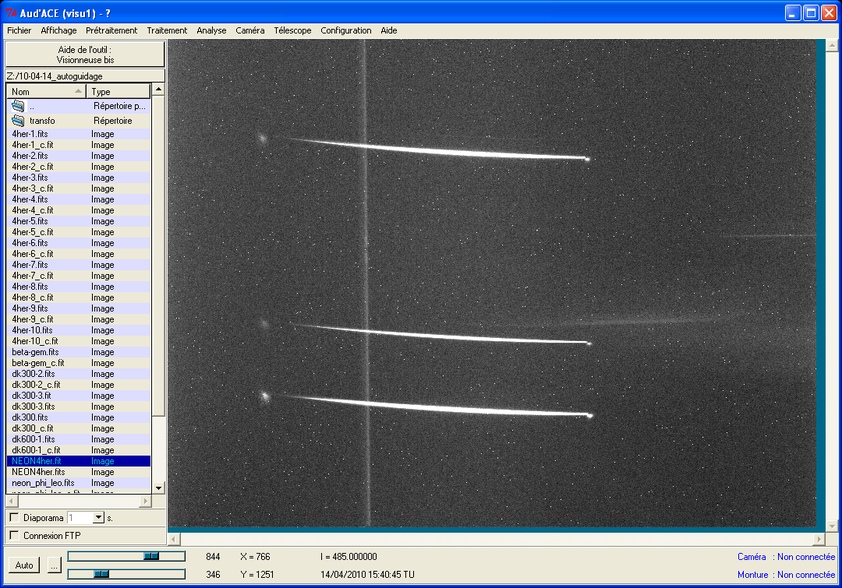This screenshot has height=588, width=842.
Task: Open the Analyse menu
Action: [x=211, y=31]
